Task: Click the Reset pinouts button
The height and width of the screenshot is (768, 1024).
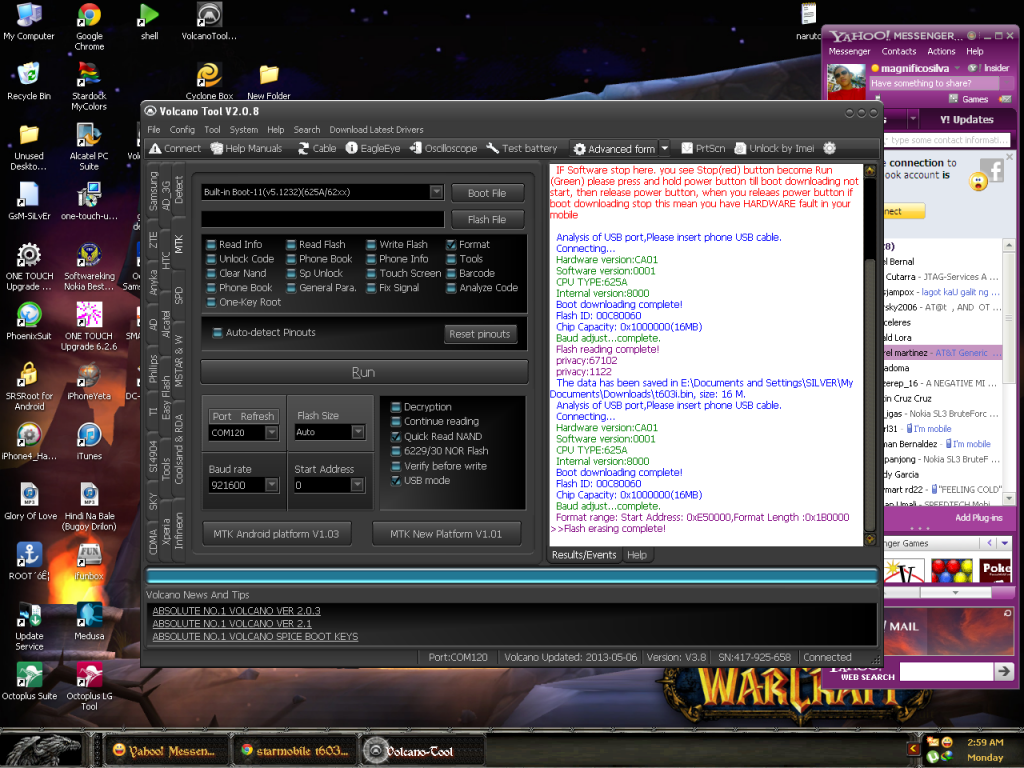Action: [480, 334]
